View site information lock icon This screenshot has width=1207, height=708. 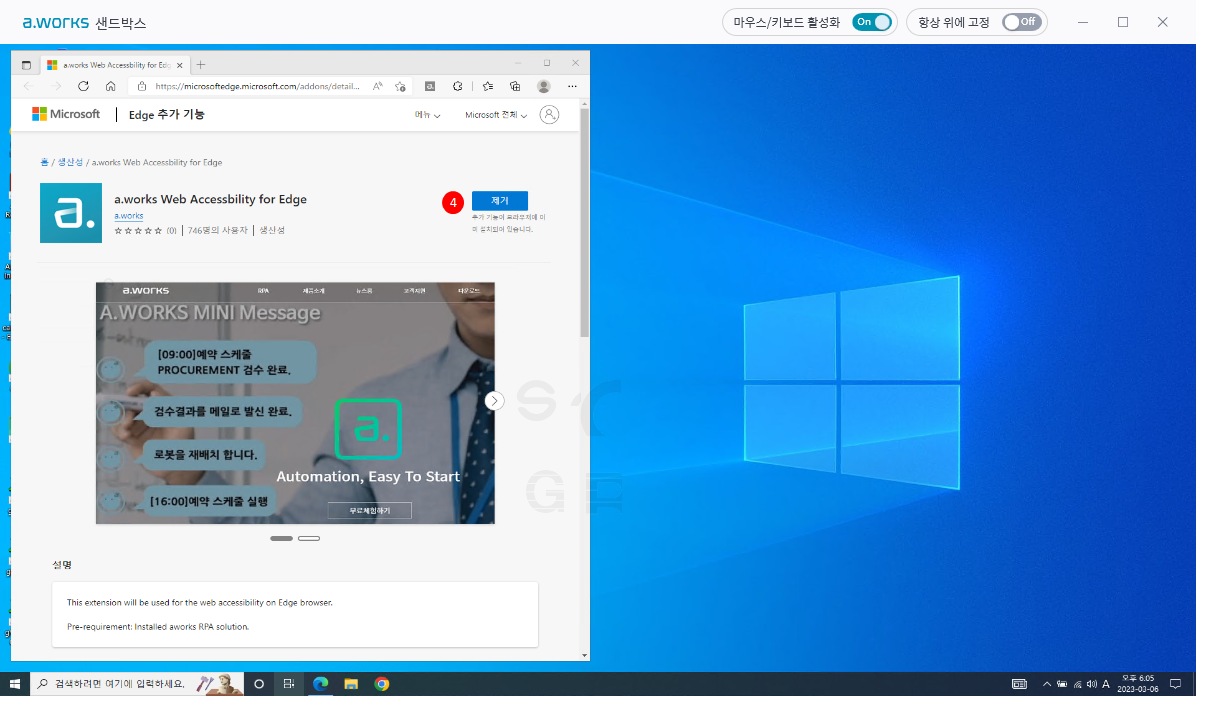[x=142, y=86]
